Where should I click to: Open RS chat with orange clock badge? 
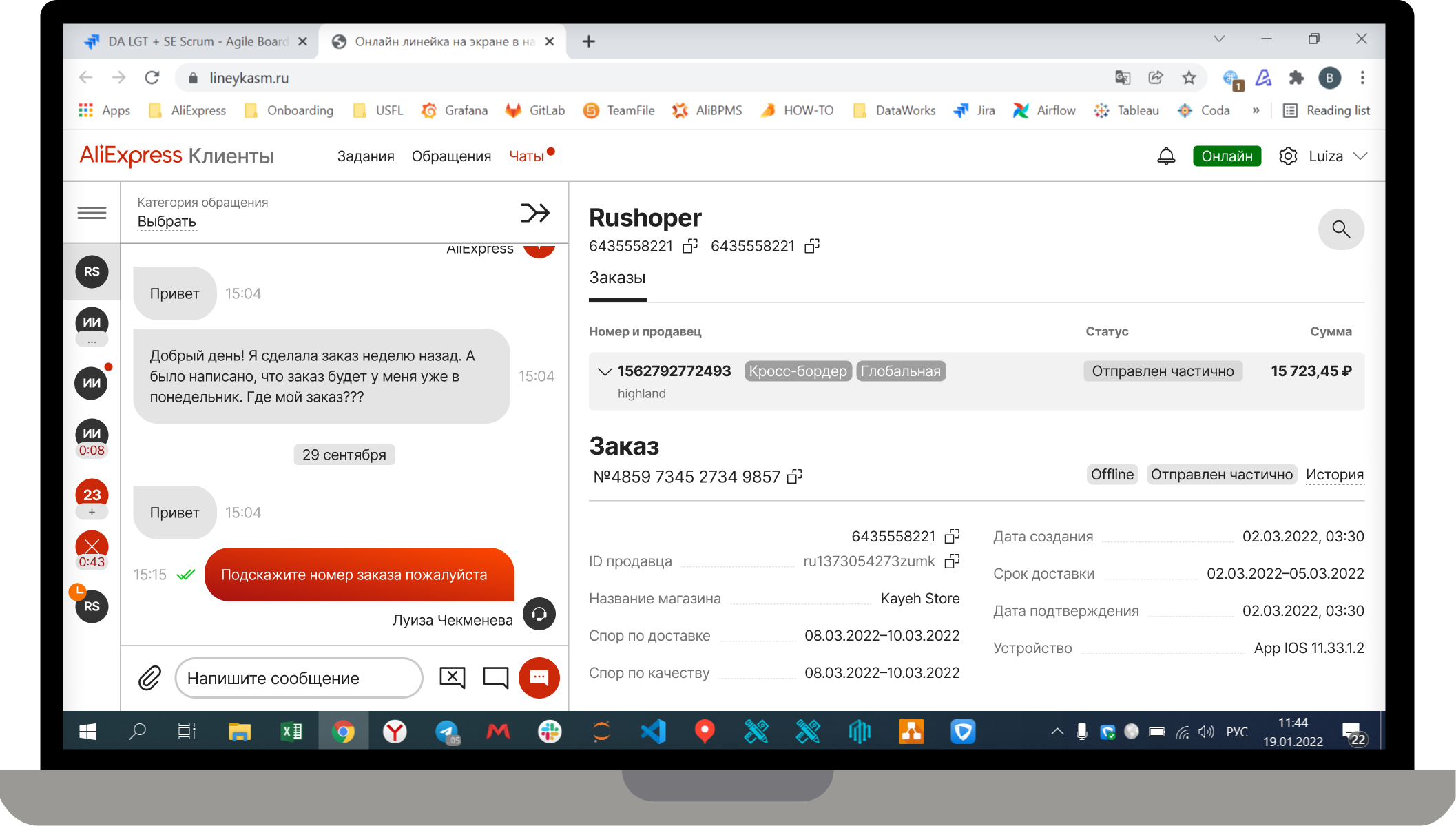tap(92, 606)
